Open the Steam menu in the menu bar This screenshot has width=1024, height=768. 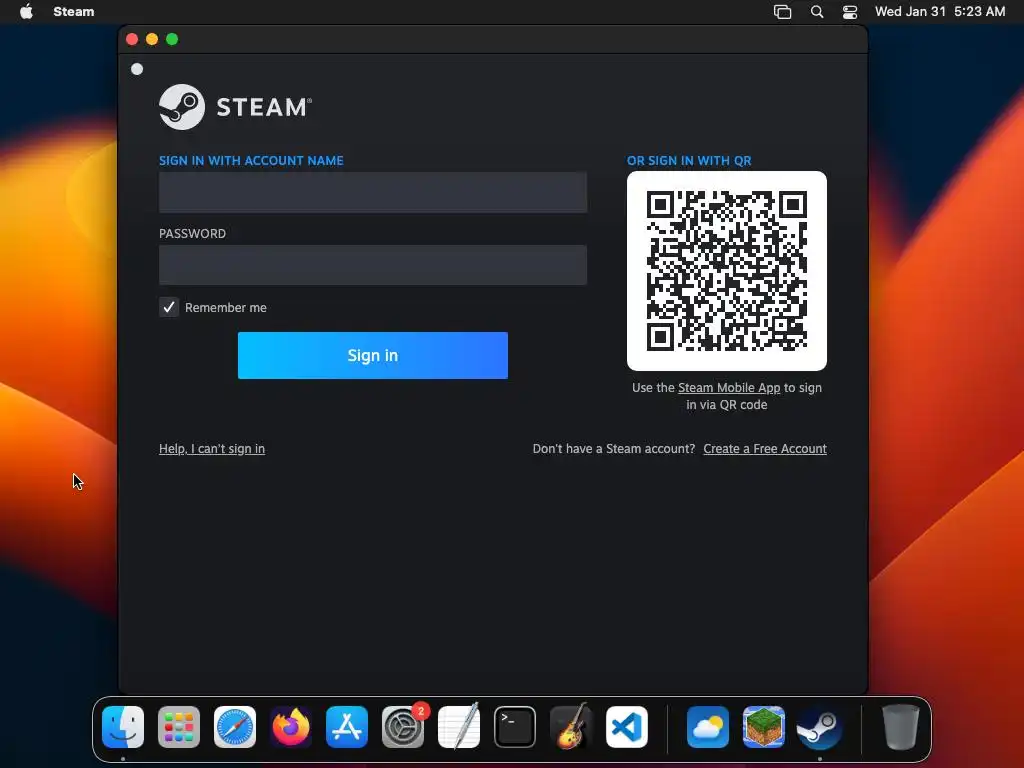(x=74, y=11)
